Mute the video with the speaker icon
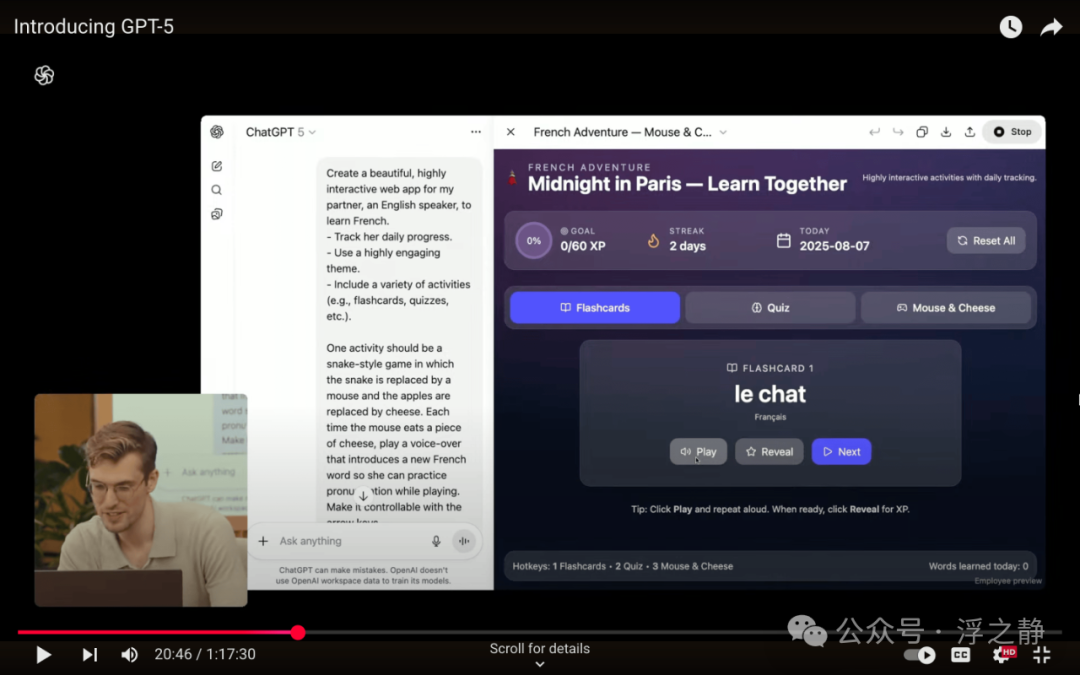Image resolution: width=1080 pixels, height=675 pixels. pos(129,654)
